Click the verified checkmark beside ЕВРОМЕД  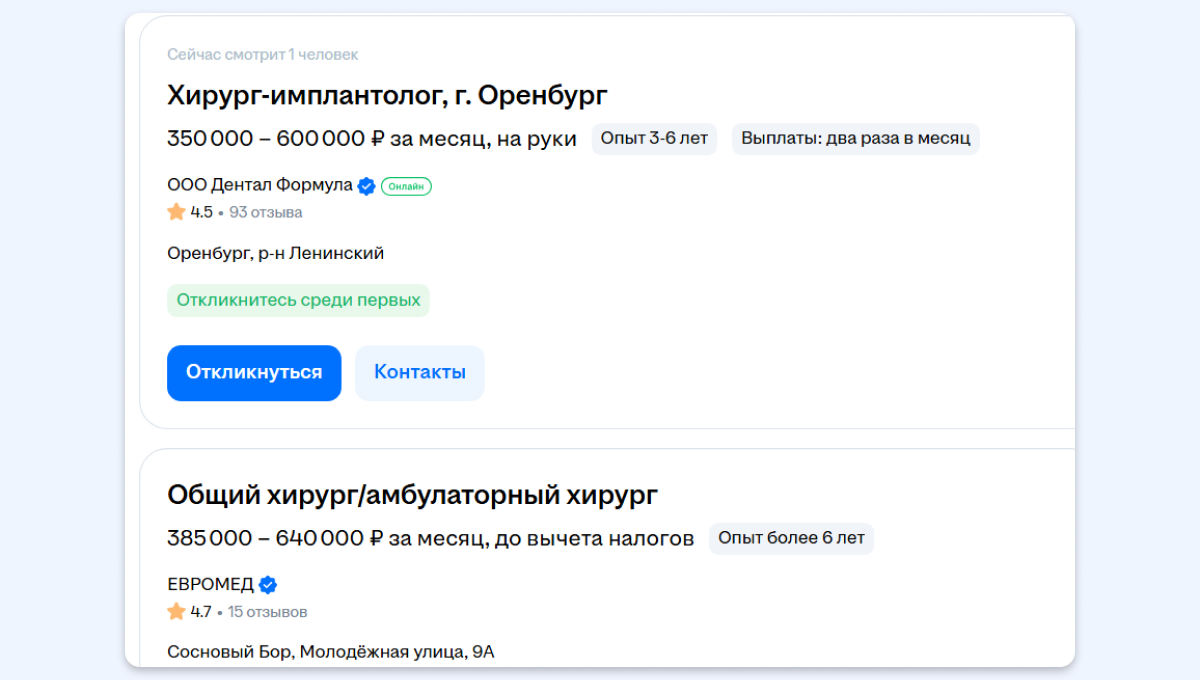coord(268,585)
